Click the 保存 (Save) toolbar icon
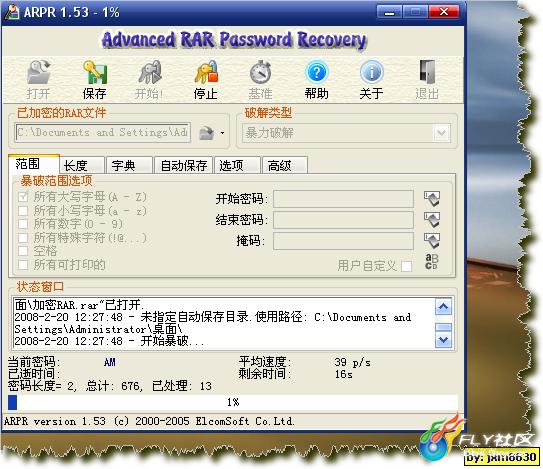This screenshot has width=543, height=469. tap(94, 72)
